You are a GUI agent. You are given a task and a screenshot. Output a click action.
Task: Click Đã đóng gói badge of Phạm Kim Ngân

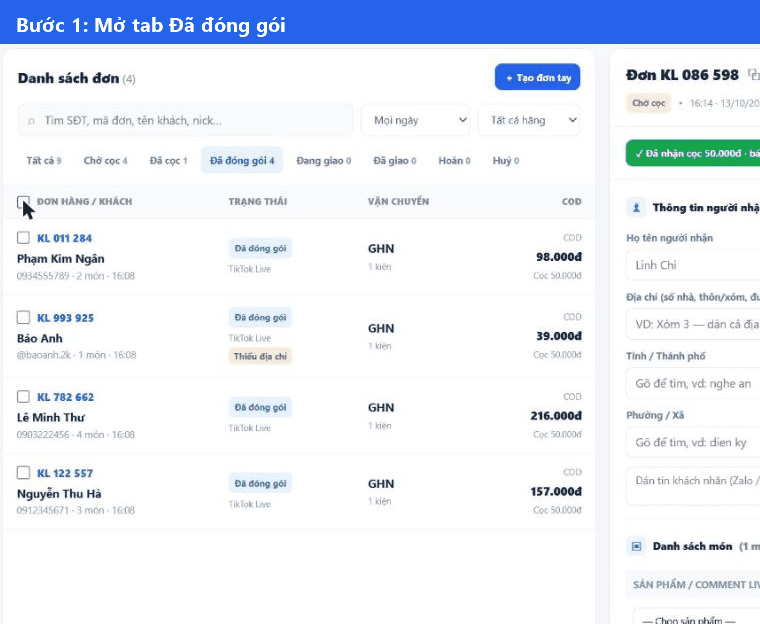(260, 248)
